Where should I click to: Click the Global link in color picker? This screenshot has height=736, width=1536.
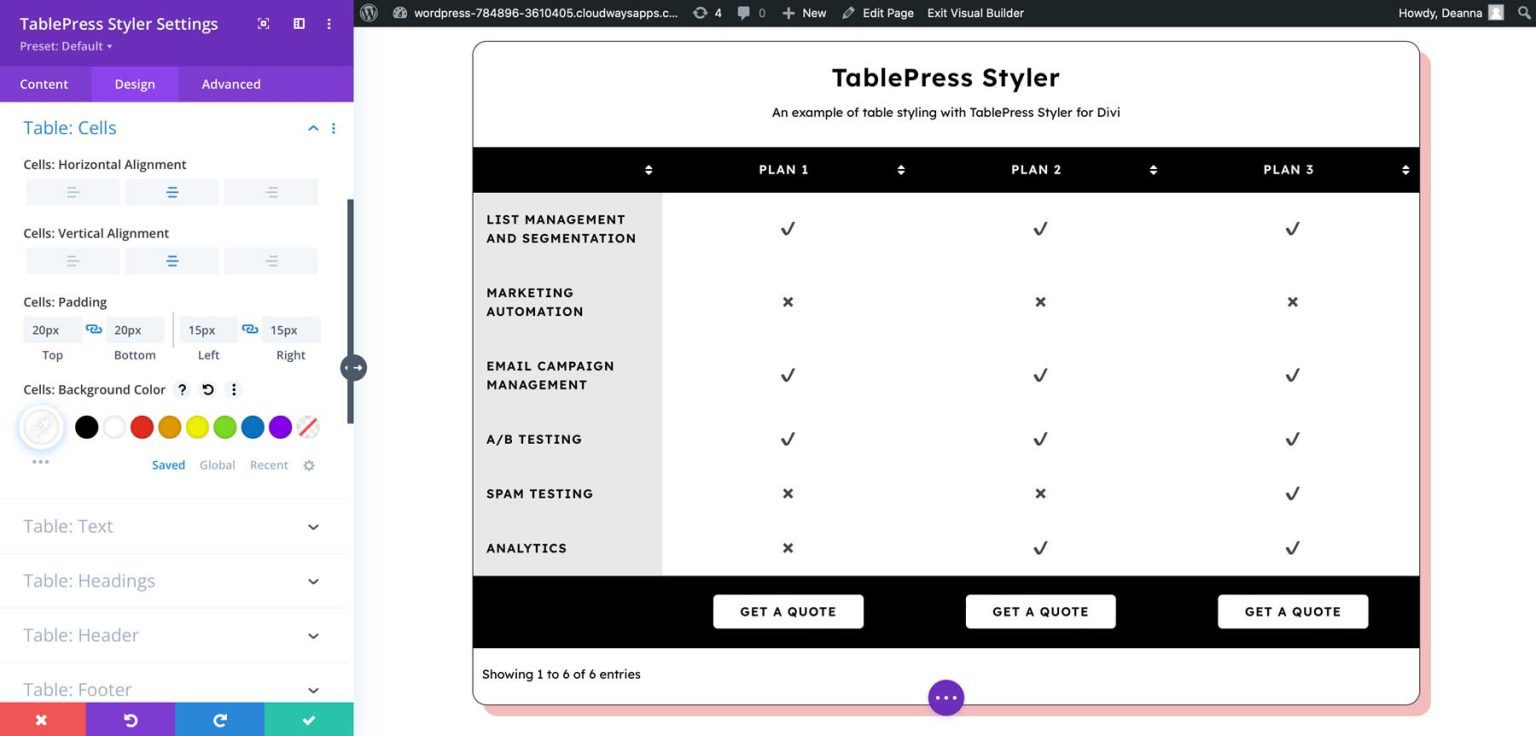click(x=217, y=464)
